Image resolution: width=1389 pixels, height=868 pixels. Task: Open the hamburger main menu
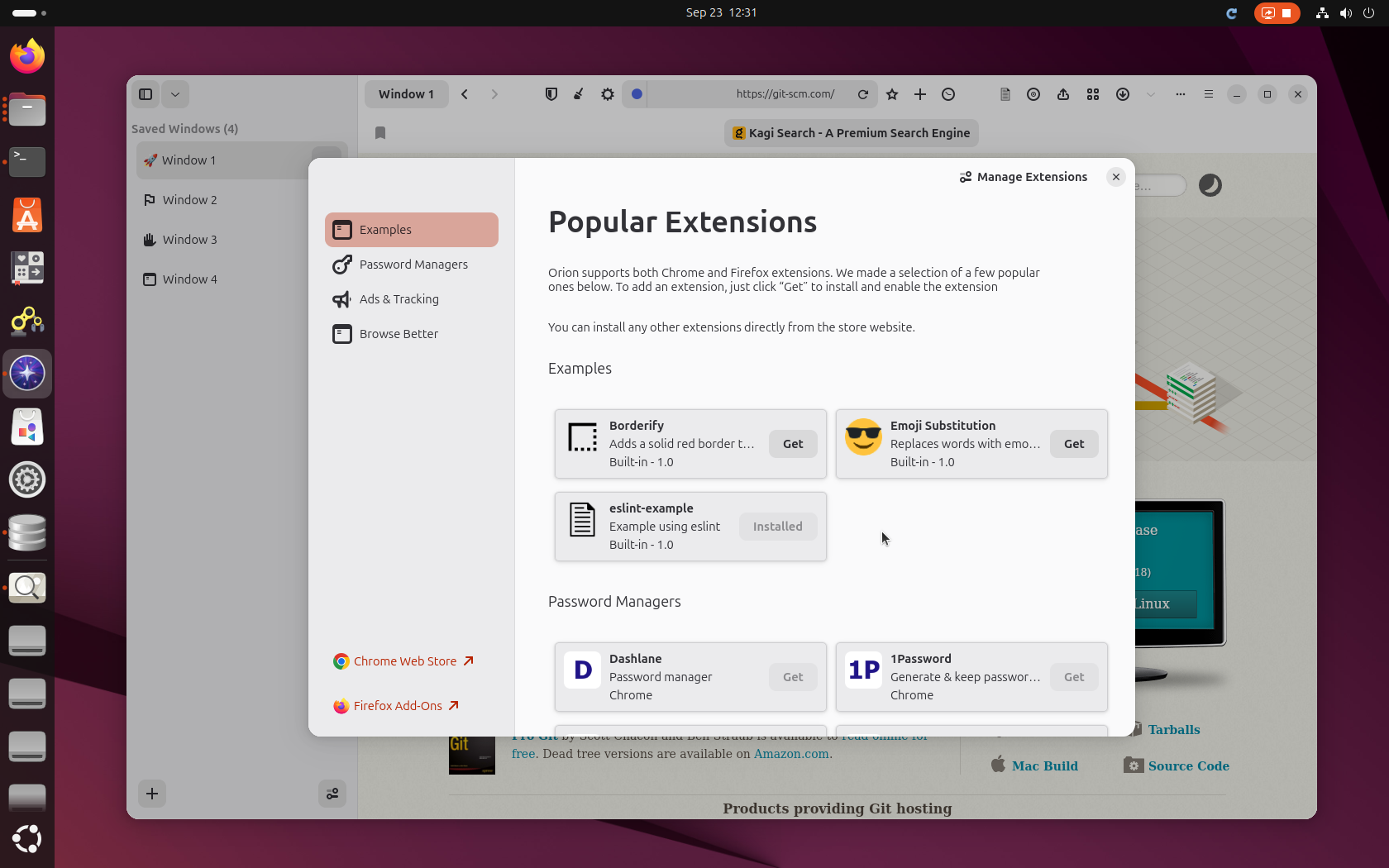pos(1209,94)
